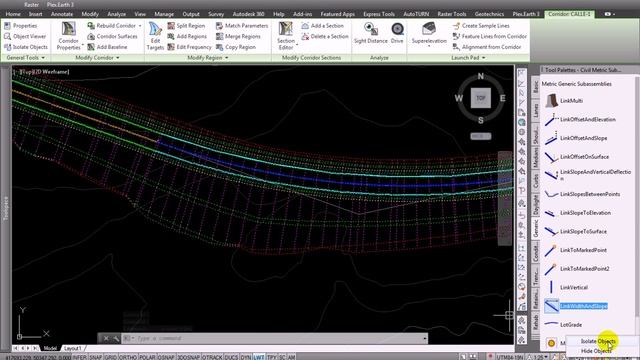Select LinkVertical subassembly
The width and height of the screenshot is (640, 360).
pyautogui.click(x=567, y=287)
